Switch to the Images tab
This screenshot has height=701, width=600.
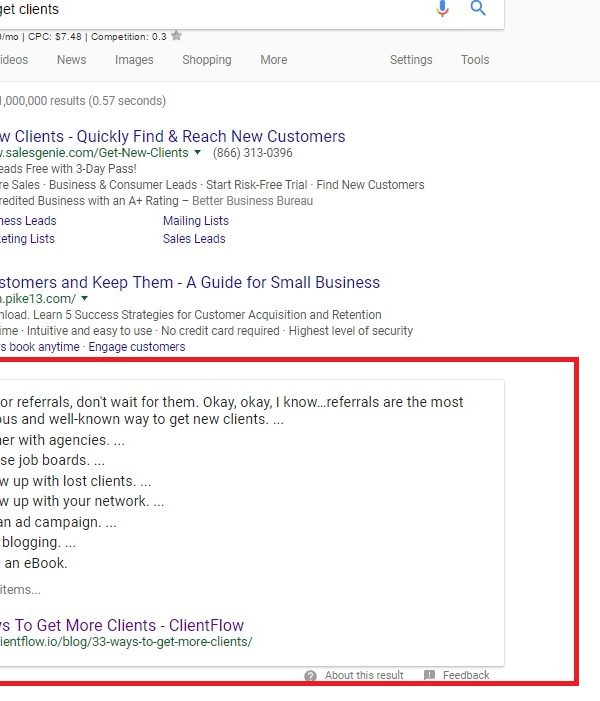pos(134,59)
